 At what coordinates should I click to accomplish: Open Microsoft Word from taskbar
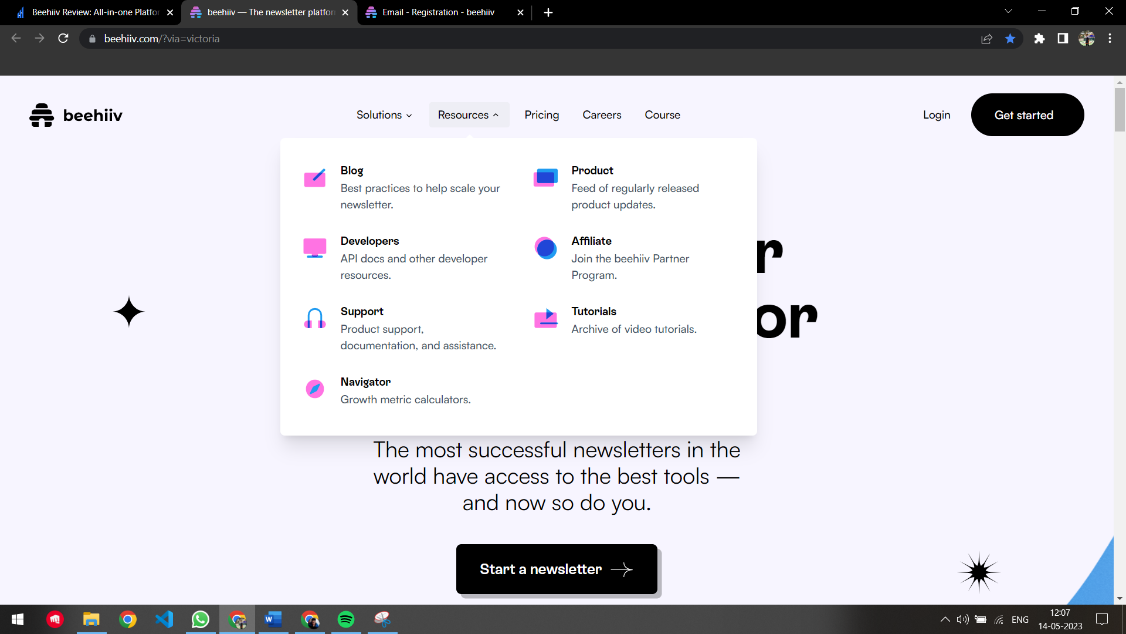tap(274, 619)
